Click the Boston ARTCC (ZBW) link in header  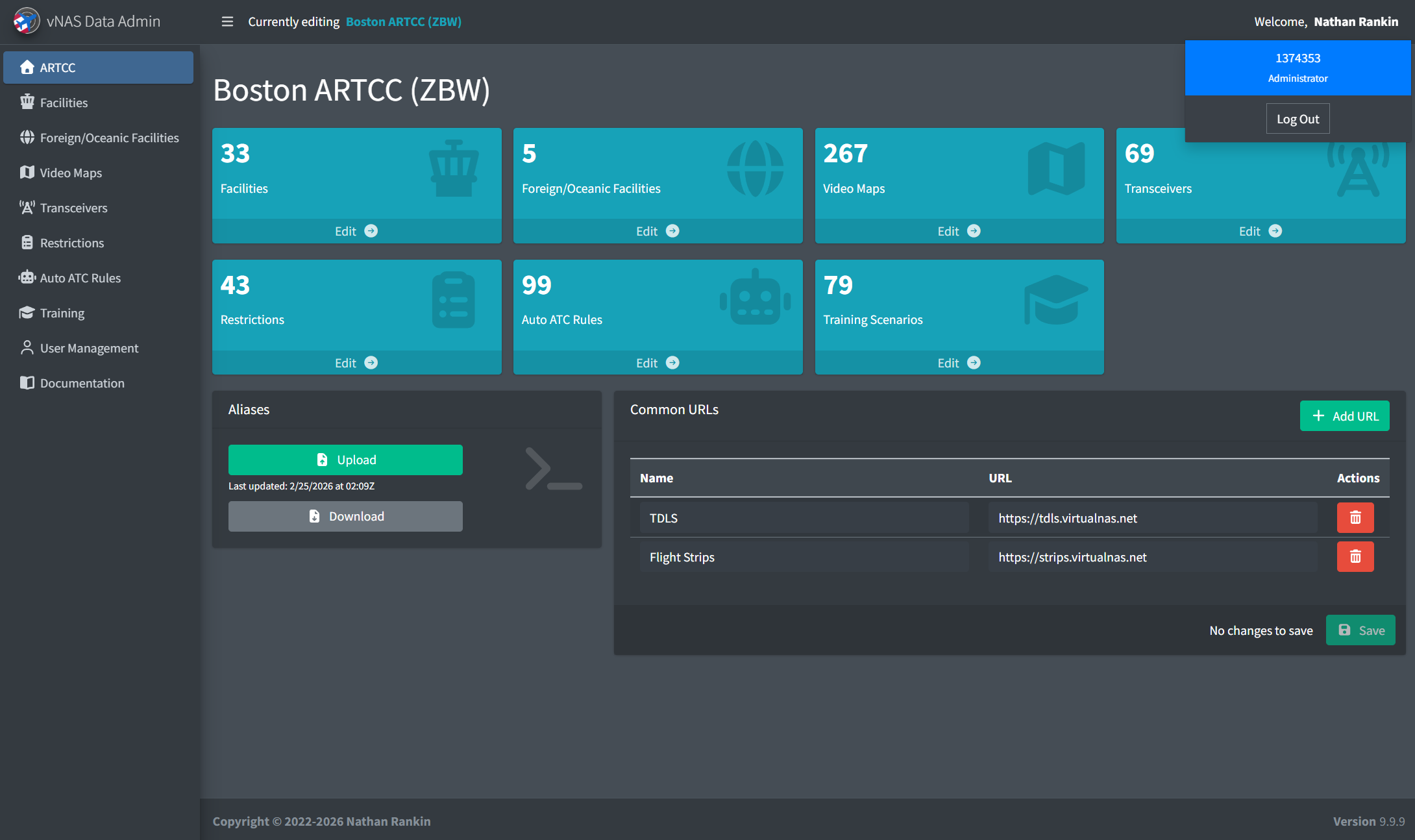(404, 21)
